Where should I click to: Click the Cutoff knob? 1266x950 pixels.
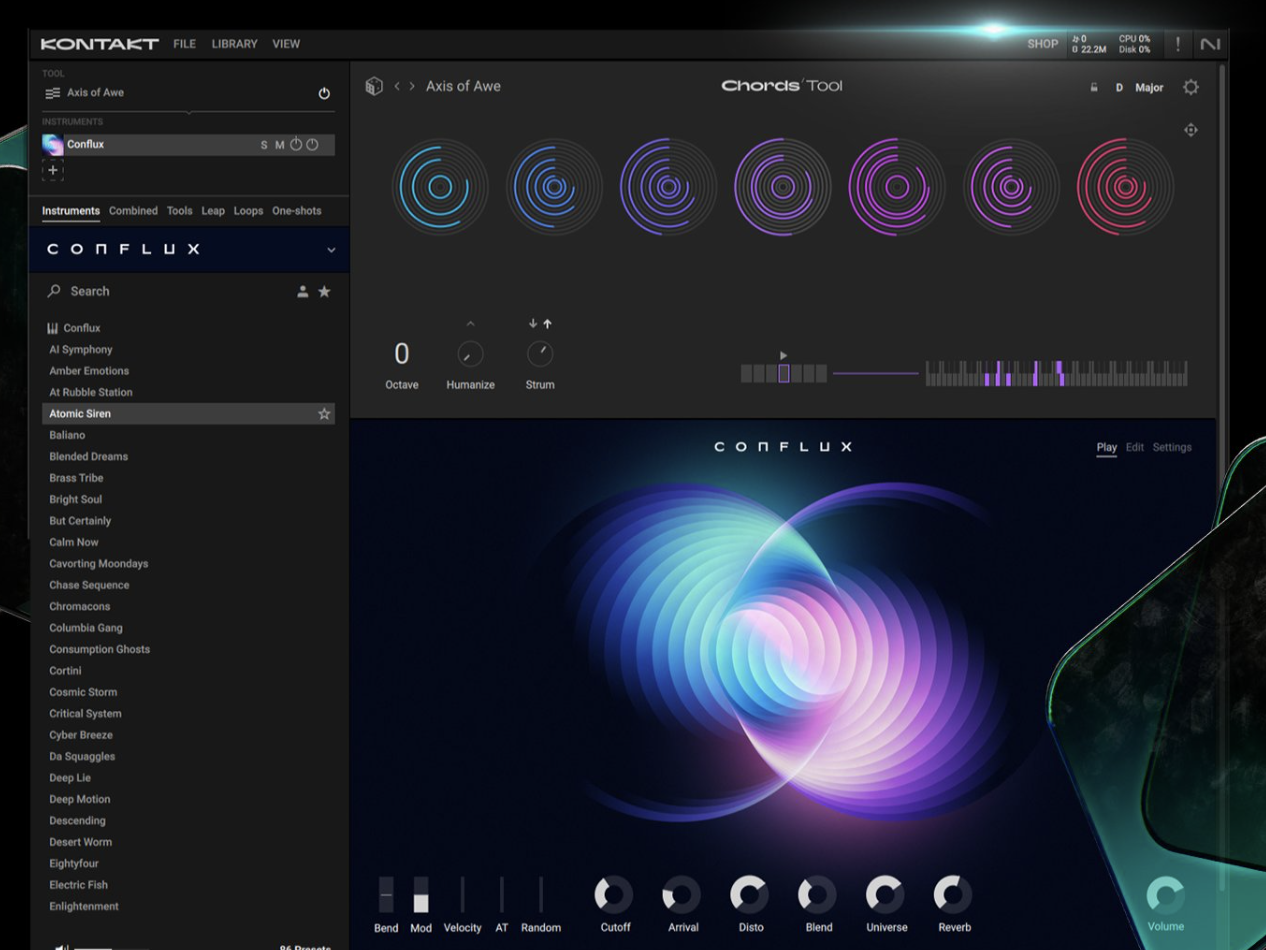coord(614,895)
